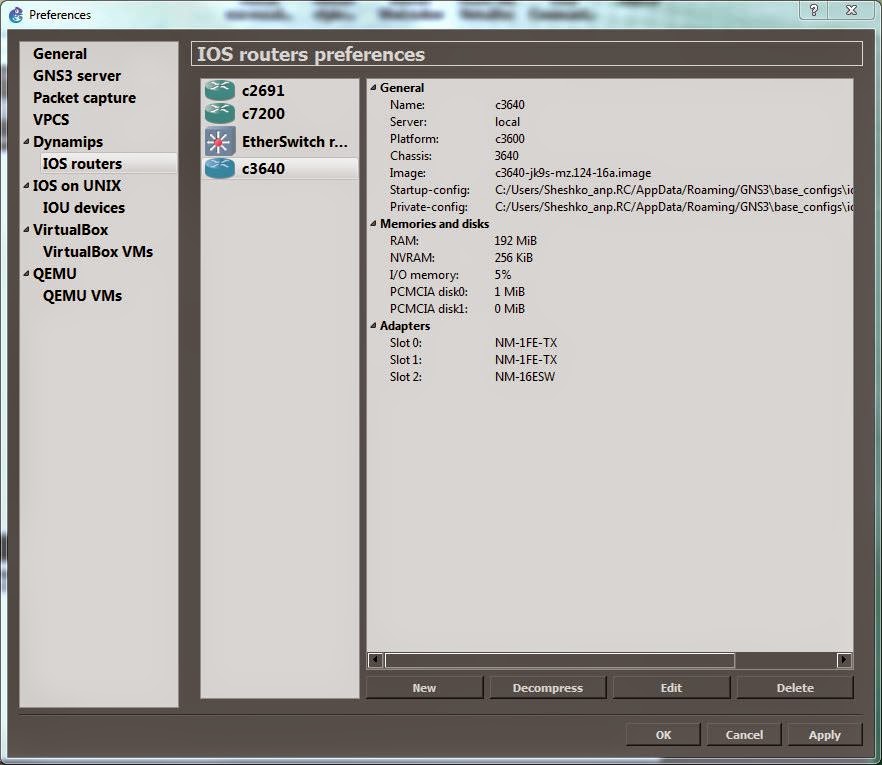Select the EtherSwitch router icon
The height and width of the screenshot is (765, 882).
point(219,141)
